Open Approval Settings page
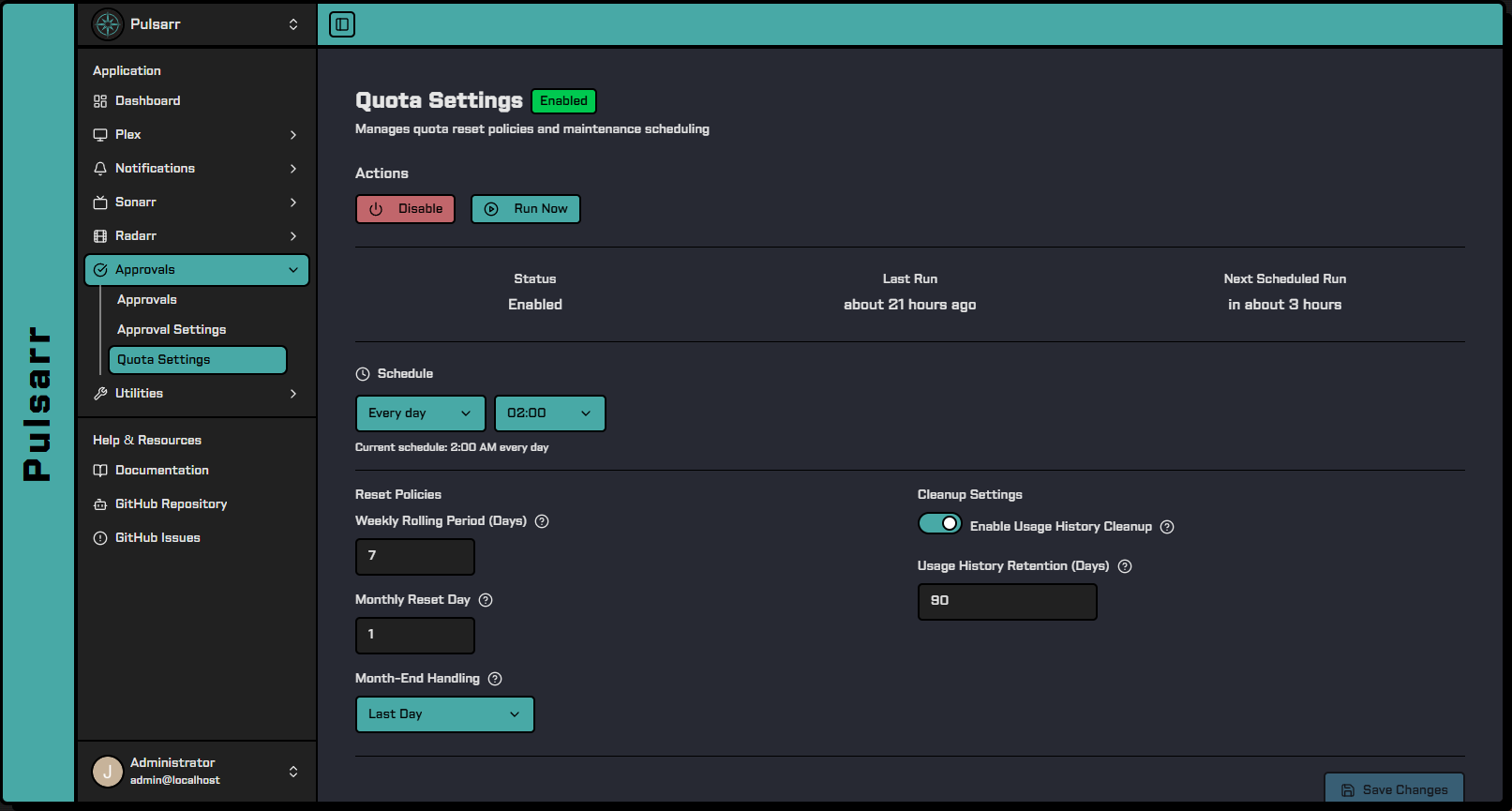Viewport: 1512px width, 811px height. tap(197, 330)
